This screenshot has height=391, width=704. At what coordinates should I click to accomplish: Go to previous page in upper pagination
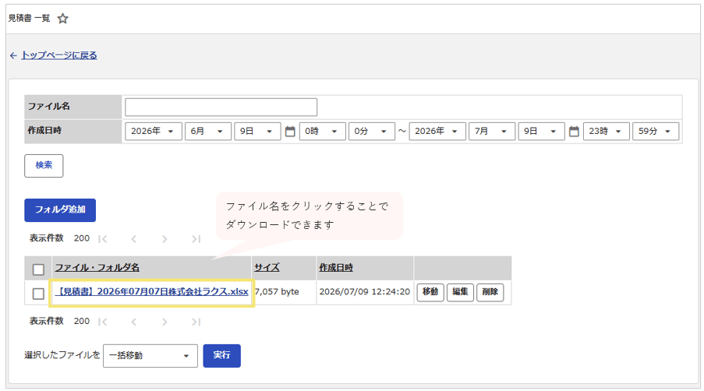[x=134, y=239]
